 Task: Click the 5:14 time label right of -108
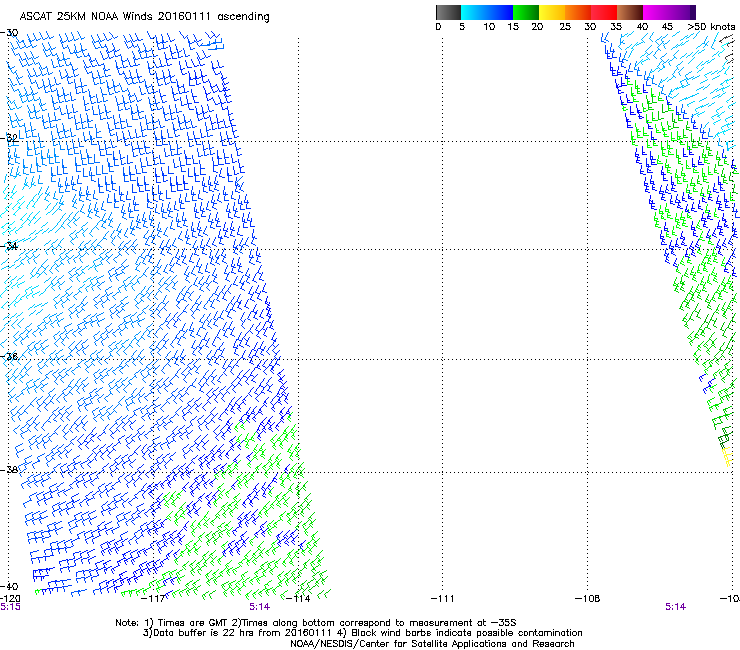(x=675, y=607)
